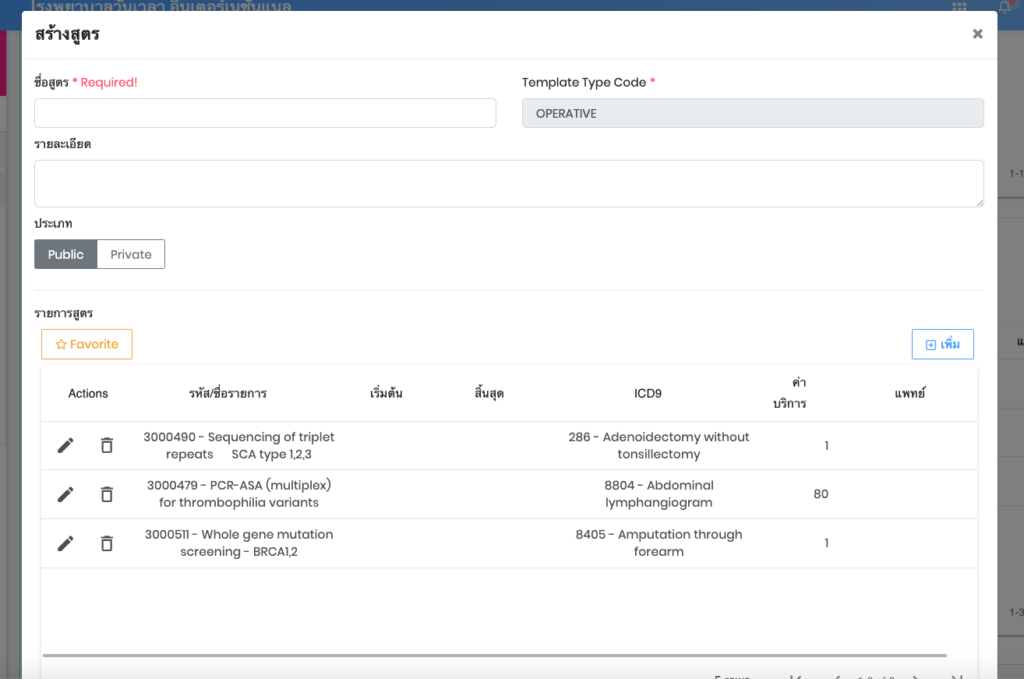
Task: Click the star Favorite button
Action: [x=87, y=344]
